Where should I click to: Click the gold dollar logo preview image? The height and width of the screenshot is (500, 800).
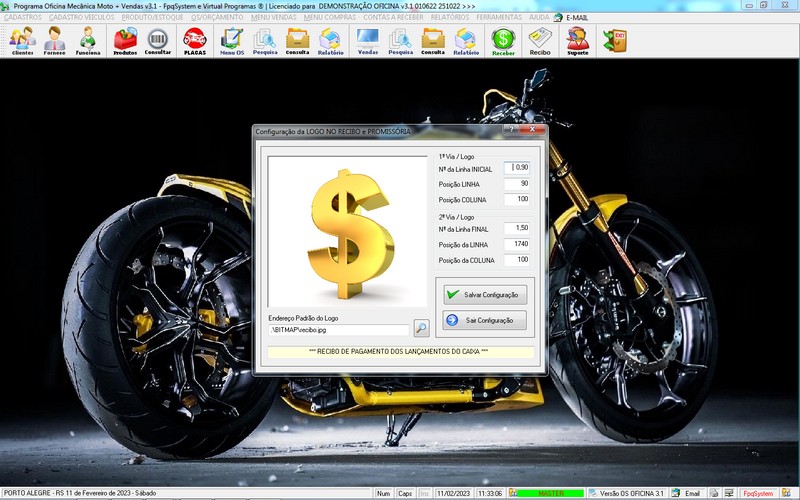point(347,232)
